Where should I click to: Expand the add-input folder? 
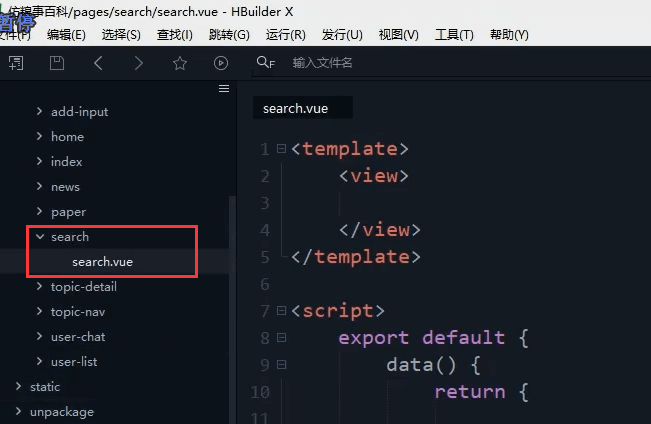click(39, 111)
